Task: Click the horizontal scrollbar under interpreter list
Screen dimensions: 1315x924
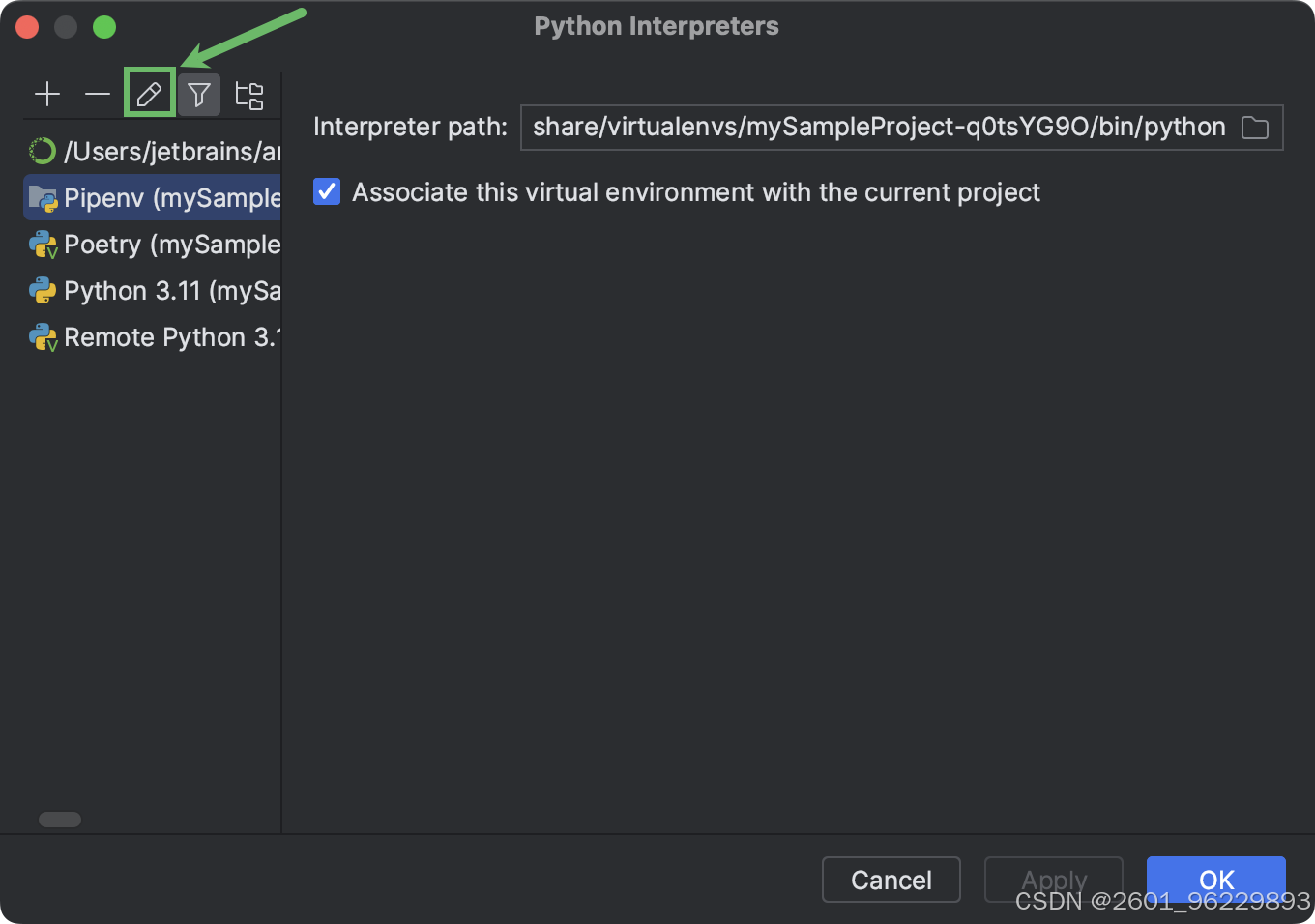Action: pyautogui.click(x=60, y=820)
